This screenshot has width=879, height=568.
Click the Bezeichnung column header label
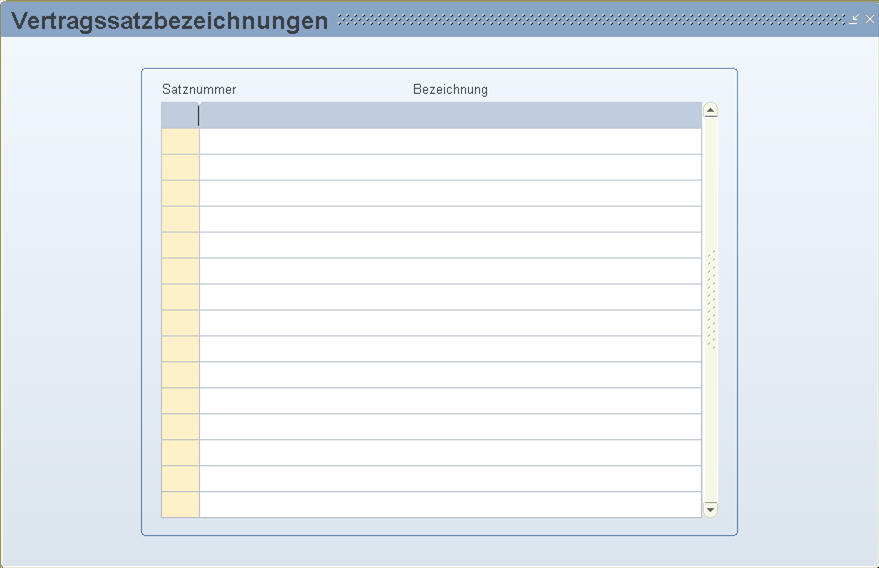(x=450, y=90)
